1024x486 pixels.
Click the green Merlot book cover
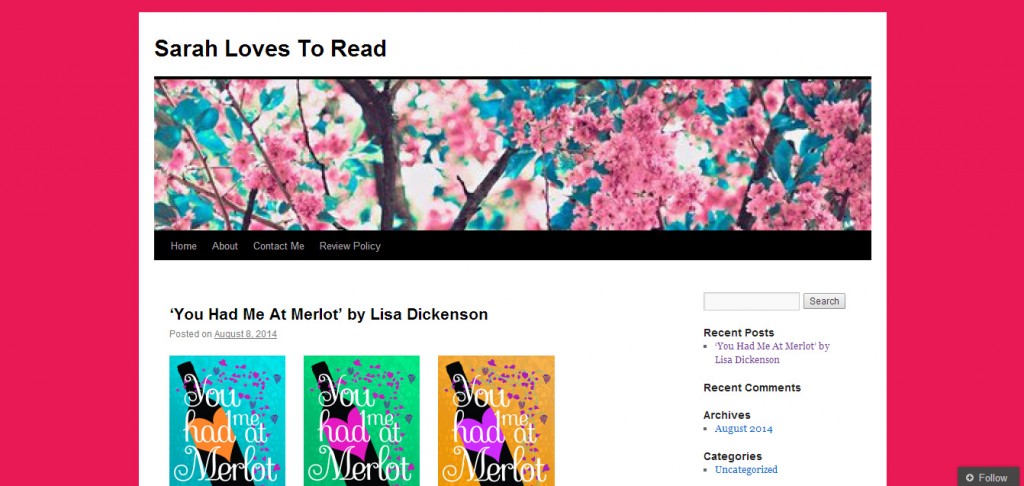tap(362, 421)
